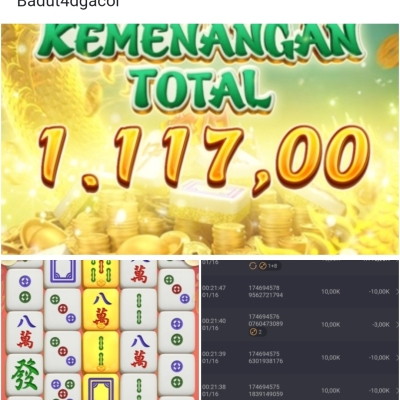Click the Badut4dgacor username text
Image resolution: width=400 pixels, height=400 pixels.
[68, 4]
